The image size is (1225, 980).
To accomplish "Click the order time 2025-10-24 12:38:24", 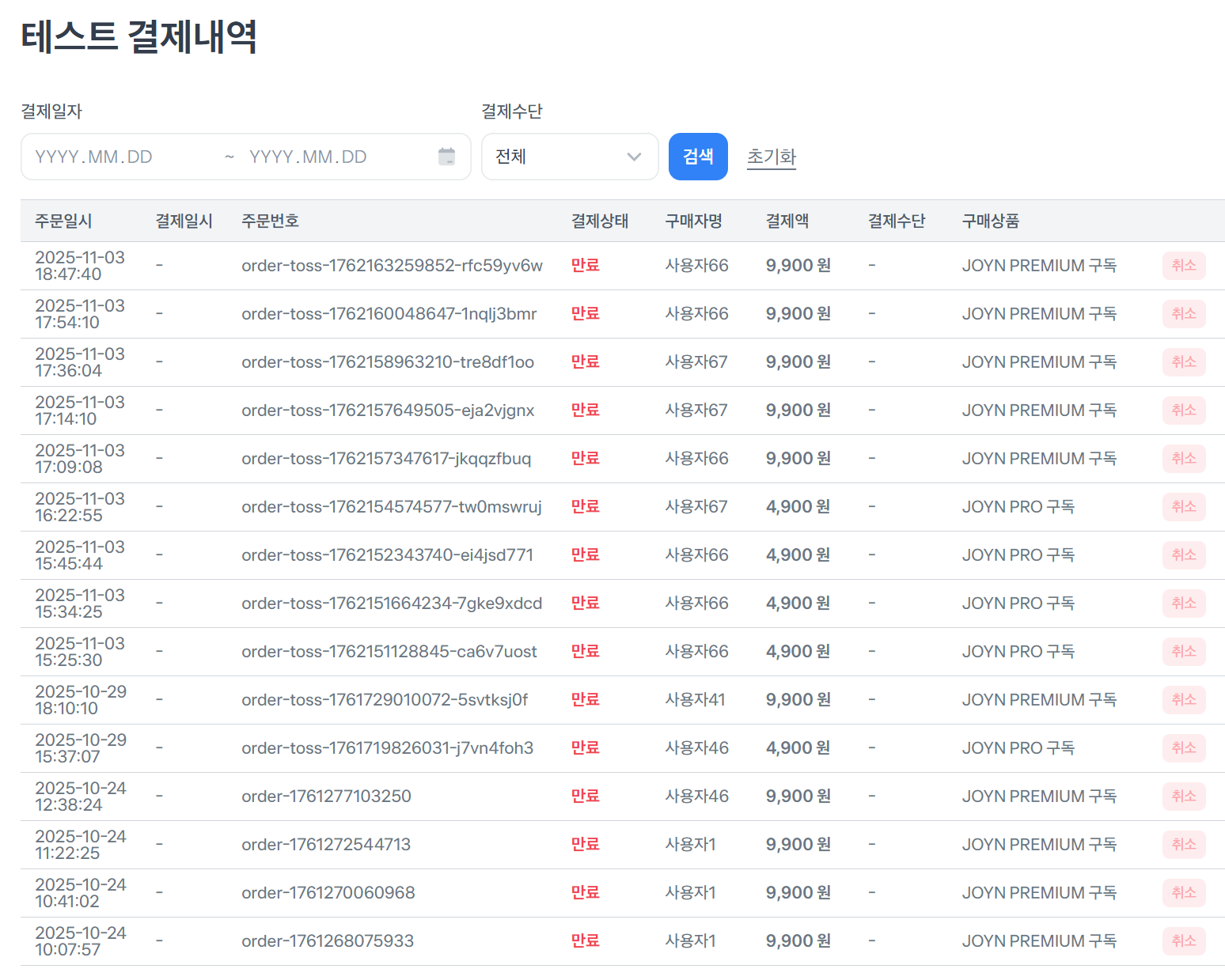I will pyautogui.click(x=81, y=796).
